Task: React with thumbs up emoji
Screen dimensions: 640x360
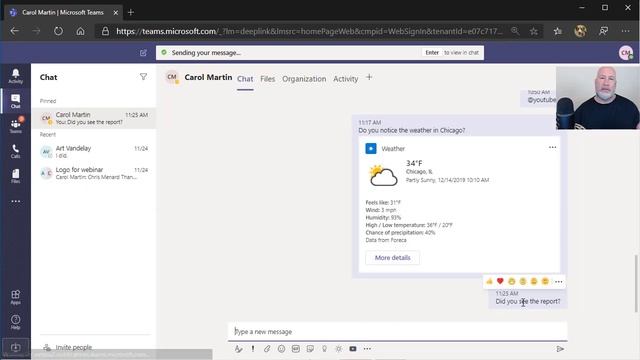Action: click(489, 281)
